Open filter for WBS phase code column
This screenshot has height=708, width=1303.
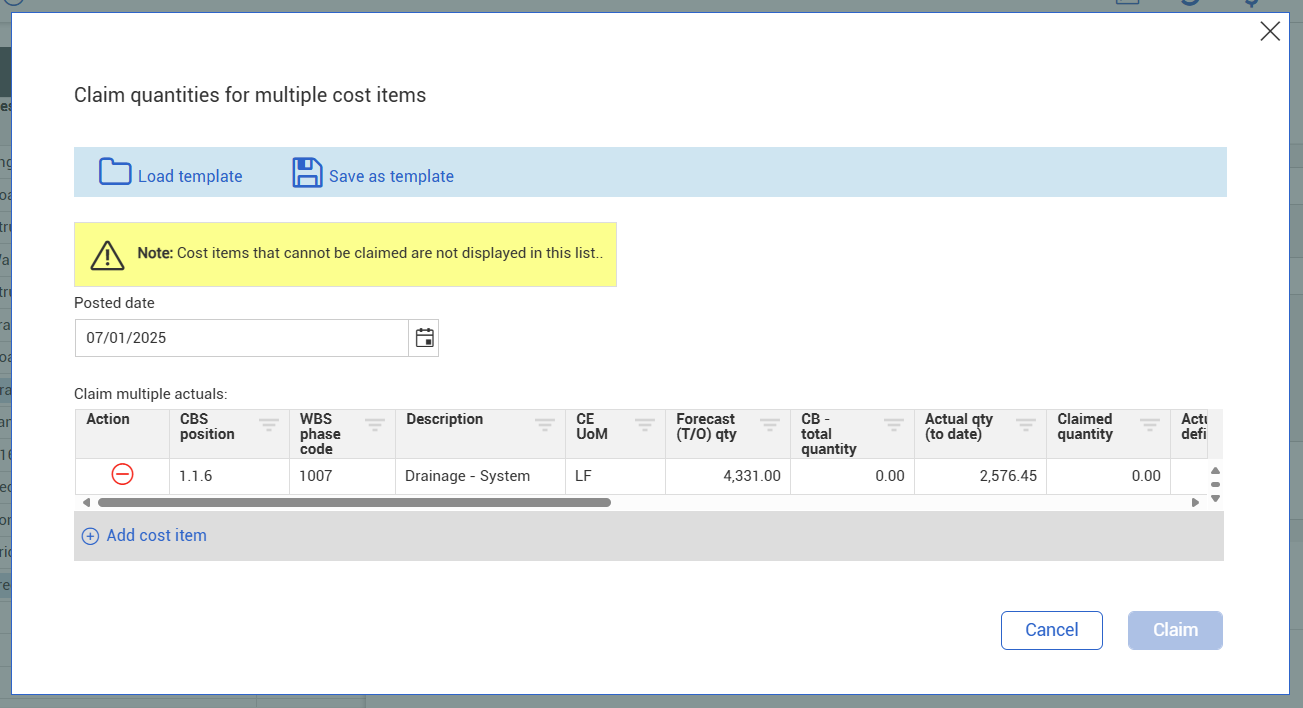[374, 424]
